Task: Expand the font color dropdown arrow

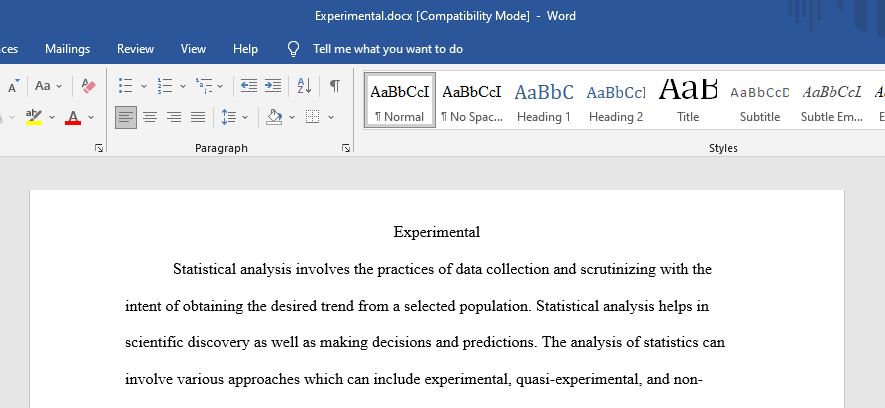Action: point(91,117)
